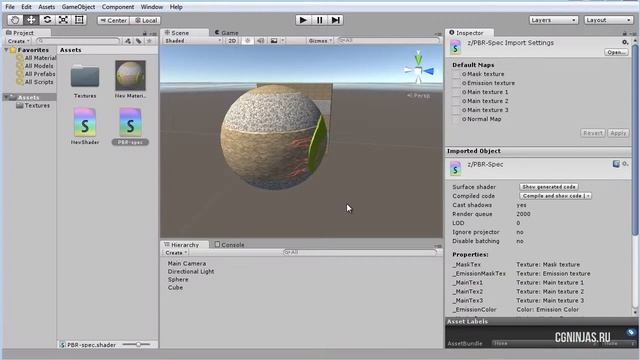Select the Rotate tool
Screen dimensions: 640x360
tap(47, 20)
